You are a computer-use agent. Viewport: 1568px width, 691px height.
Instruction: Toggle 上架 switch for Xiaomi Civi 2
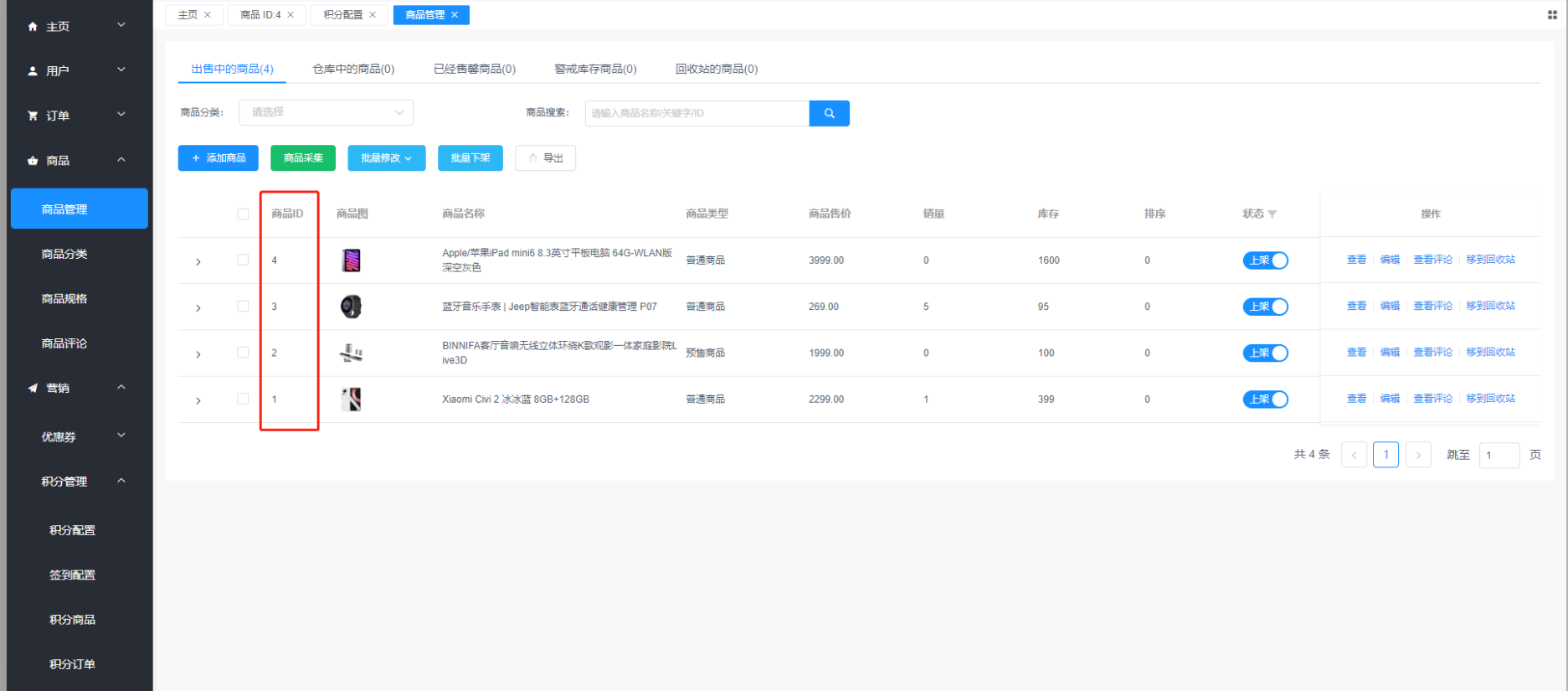click(x=1265, y=400)
